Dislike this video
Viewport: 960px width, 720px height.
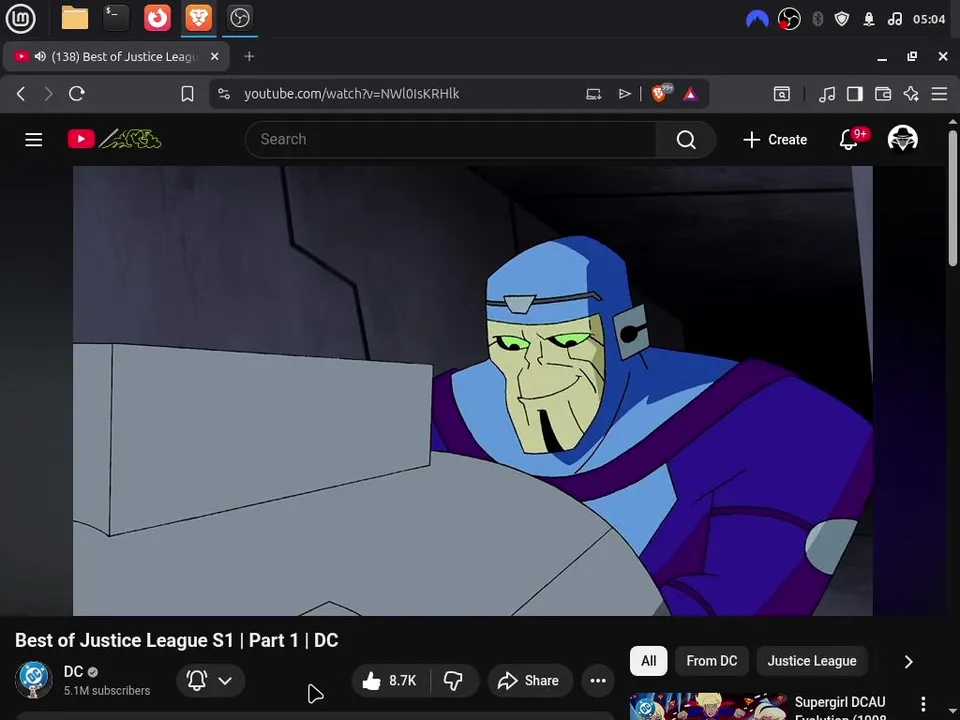click(x=454, y=680)
